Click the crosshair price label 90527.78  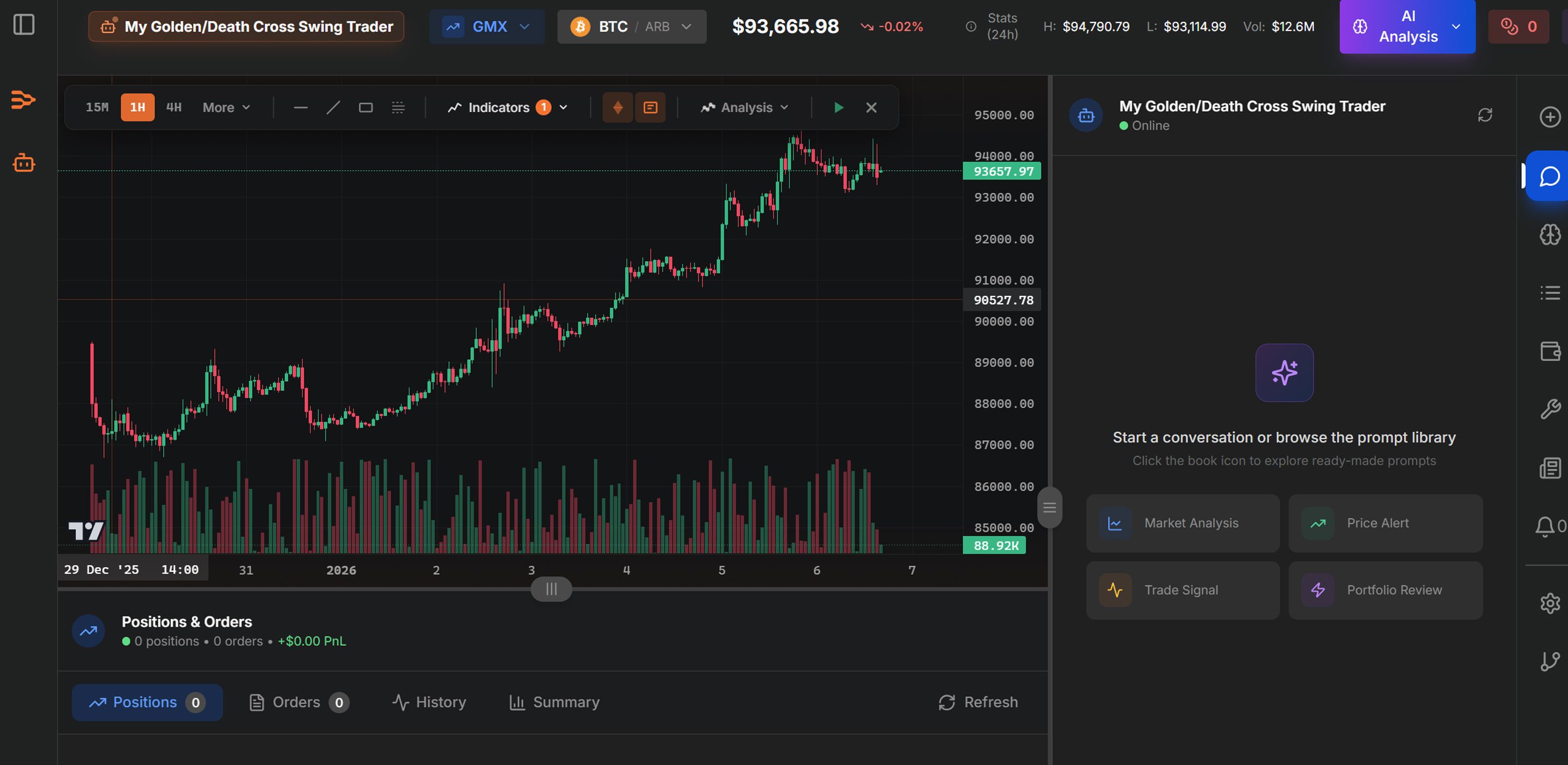[1002, 300]
